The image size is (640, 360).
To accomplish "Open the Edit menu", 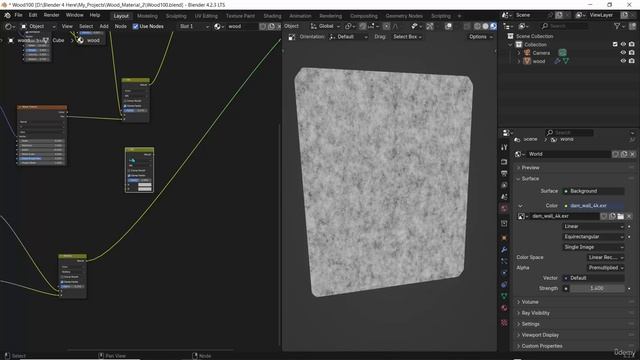I will (33, 15).
